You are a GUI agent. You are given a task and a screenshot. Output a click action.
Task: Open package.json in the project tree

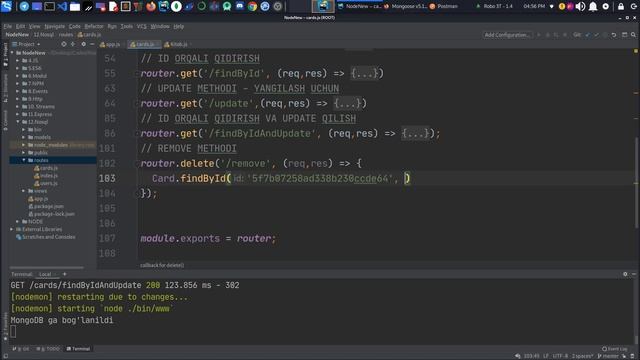pyautogui.click(x=45, y=206)
